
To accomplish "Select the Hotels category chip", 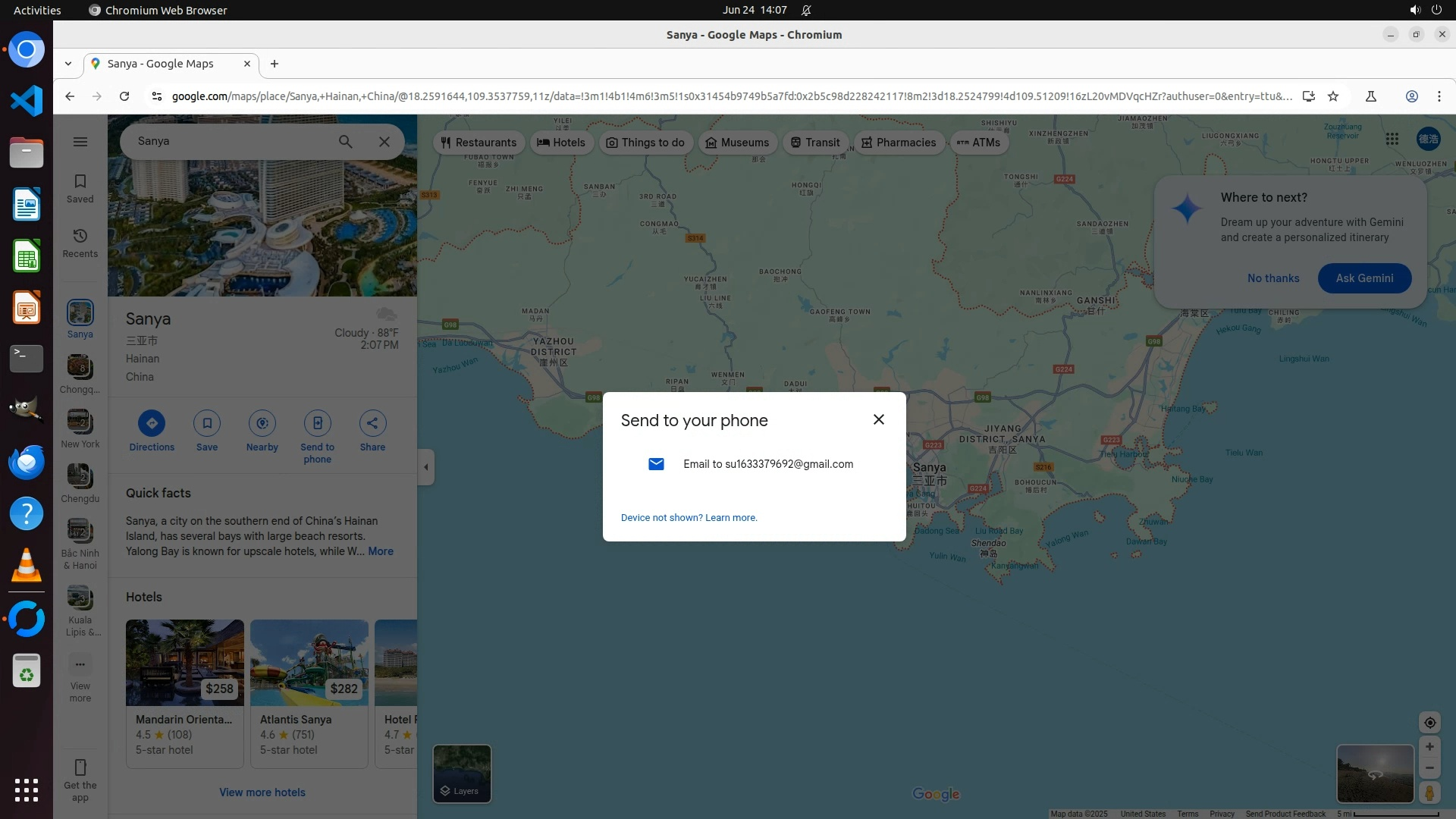I will [561, 143].
